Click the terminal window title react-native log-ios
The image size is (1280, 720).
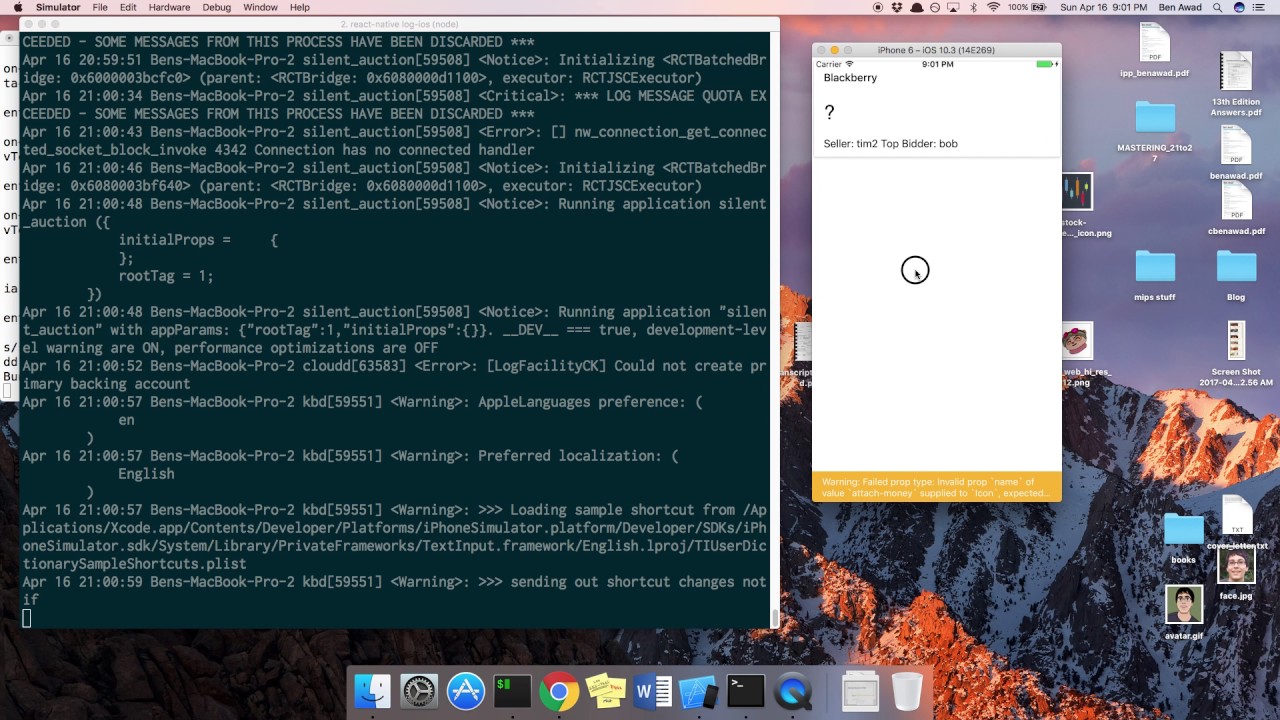tap(400, 23)
